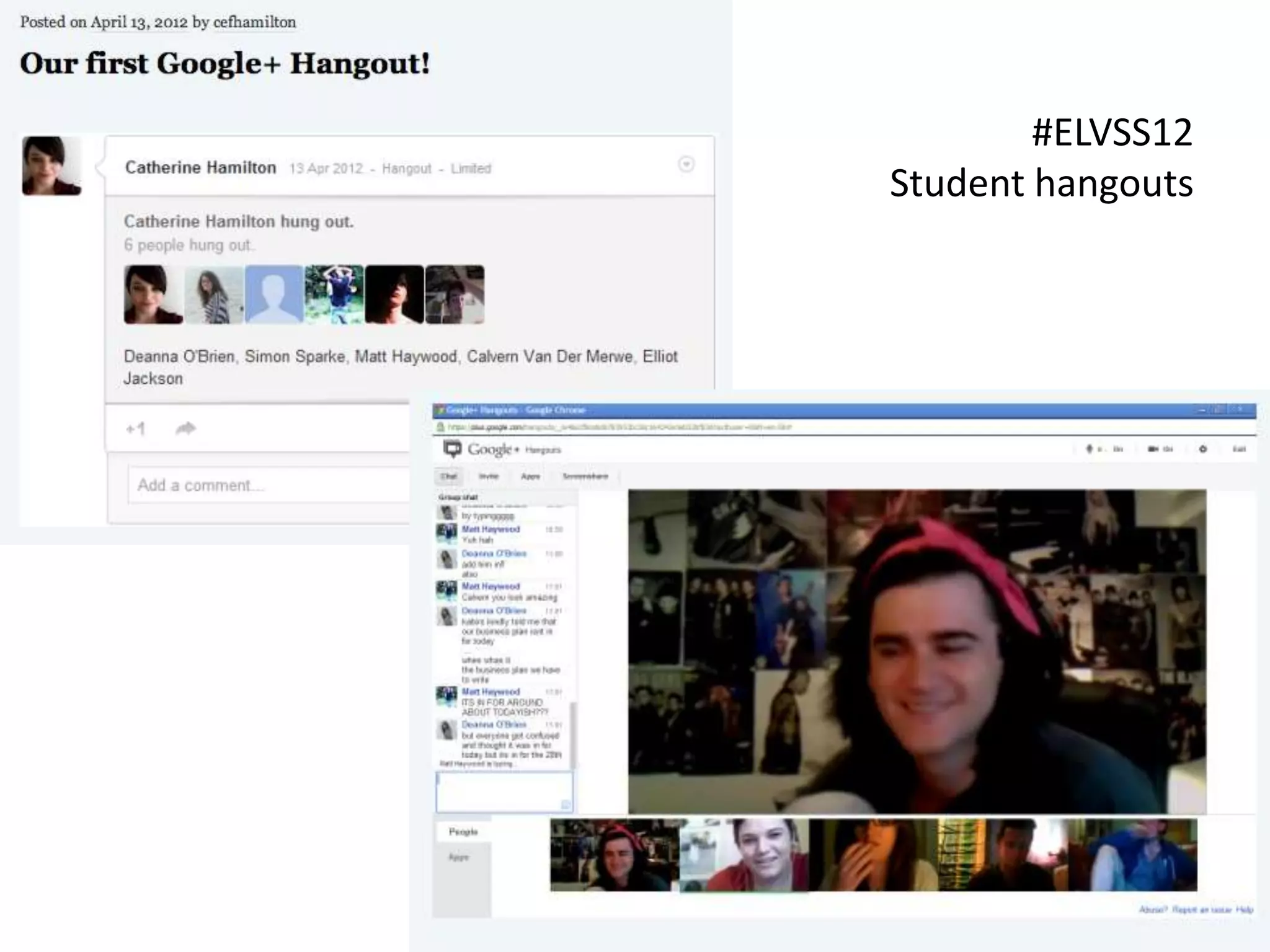The width and height of the screenshot is (1270, 952).
Task: Click the large Catherine Hamilton avatar beside post
Action: tap(52, 166)
